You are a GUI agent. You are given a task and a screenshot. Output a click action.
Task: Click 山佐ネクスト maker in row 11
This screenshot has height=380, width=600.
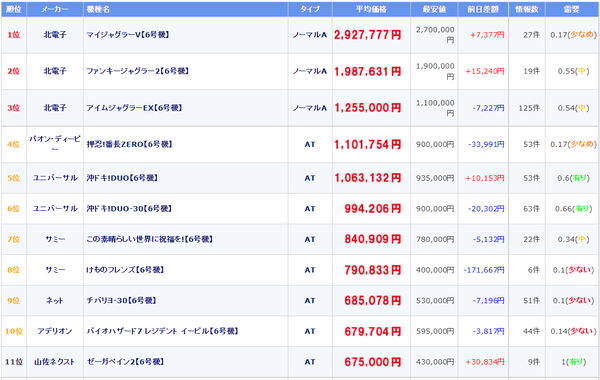click(x=55, y=362)
